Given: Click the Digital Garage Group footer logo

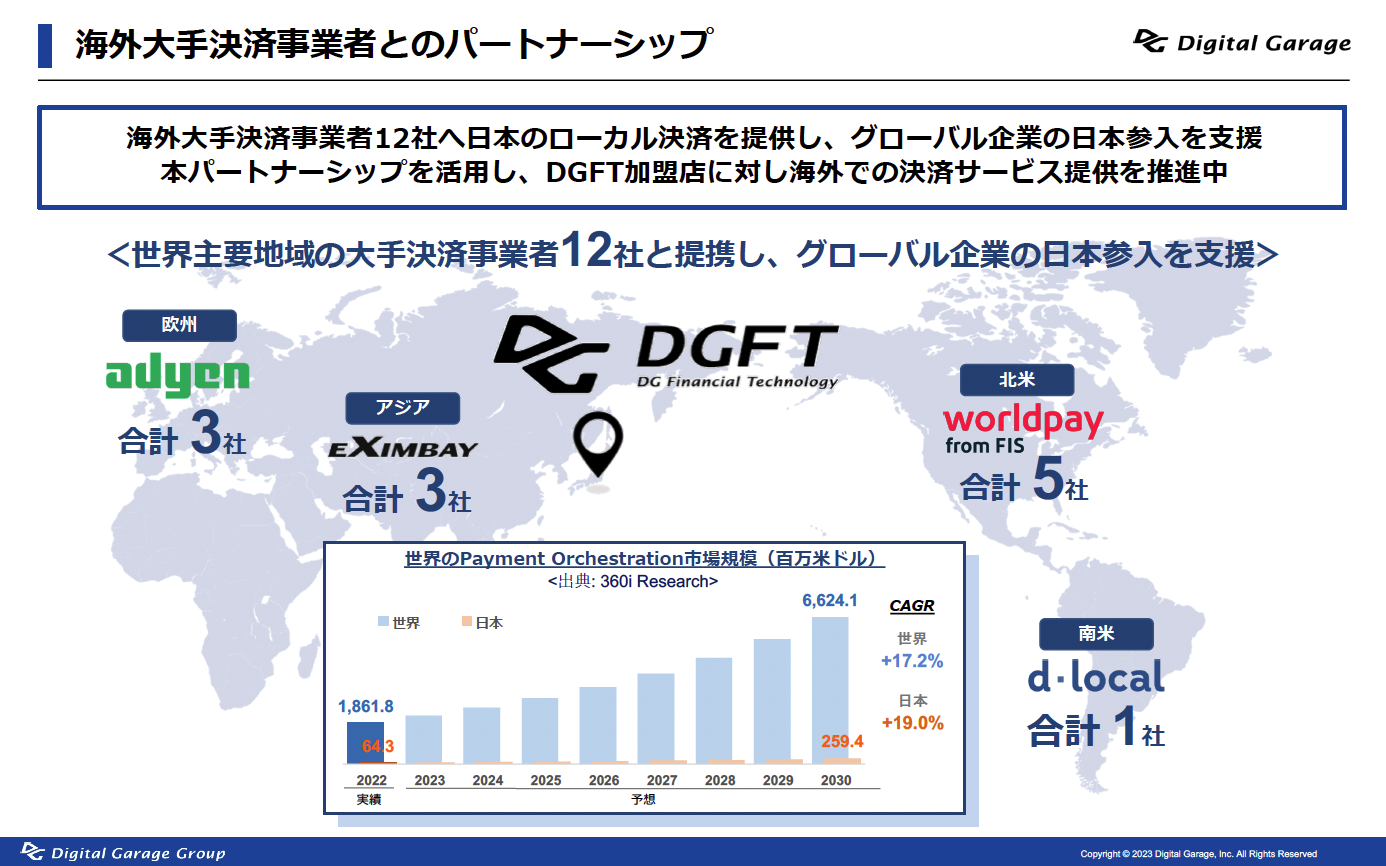Looking at the screenshot, I should (x=123, y=852).
